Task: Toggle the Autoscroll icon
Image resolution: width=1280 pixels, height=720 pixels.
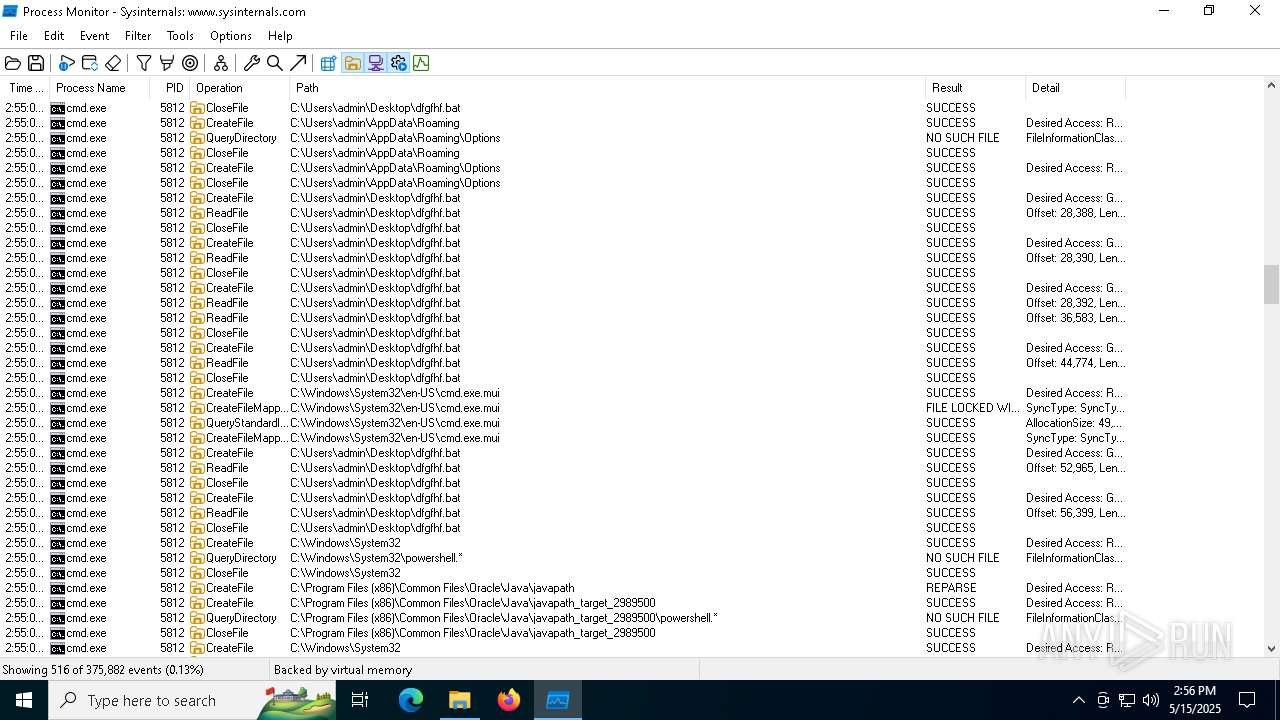Action: [x=89, y=63]
